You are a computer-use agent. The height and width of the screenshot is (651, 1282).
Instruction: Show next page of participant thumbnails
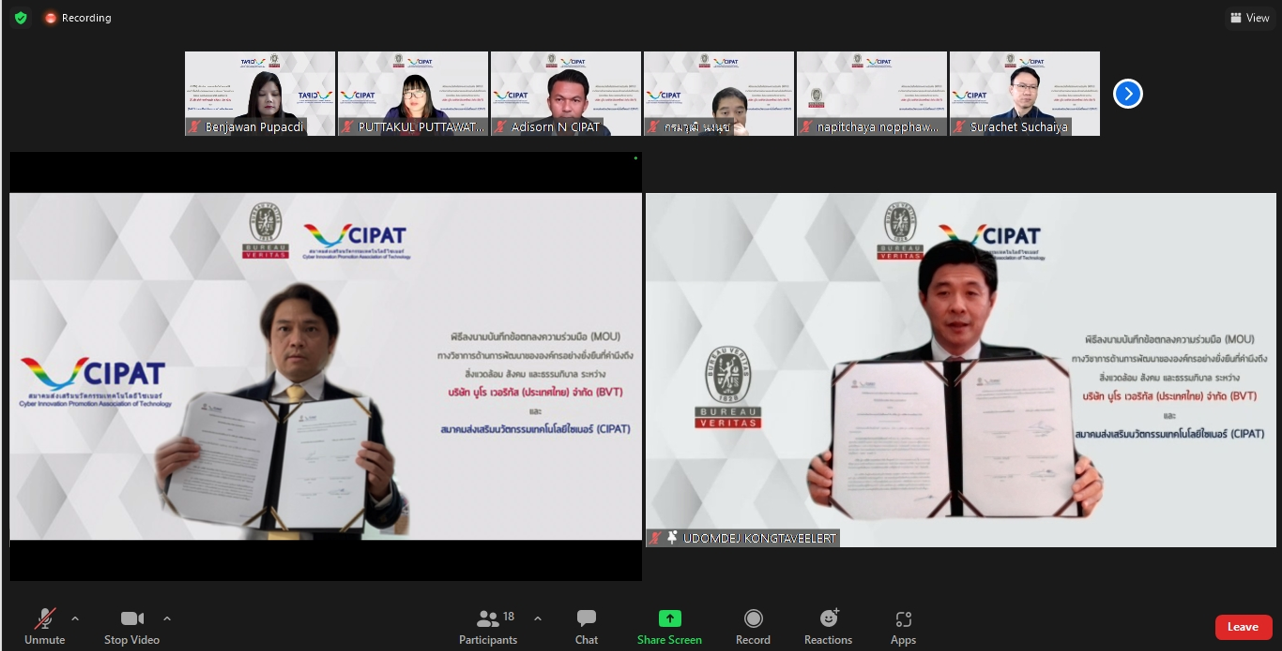coord(1128,94)
